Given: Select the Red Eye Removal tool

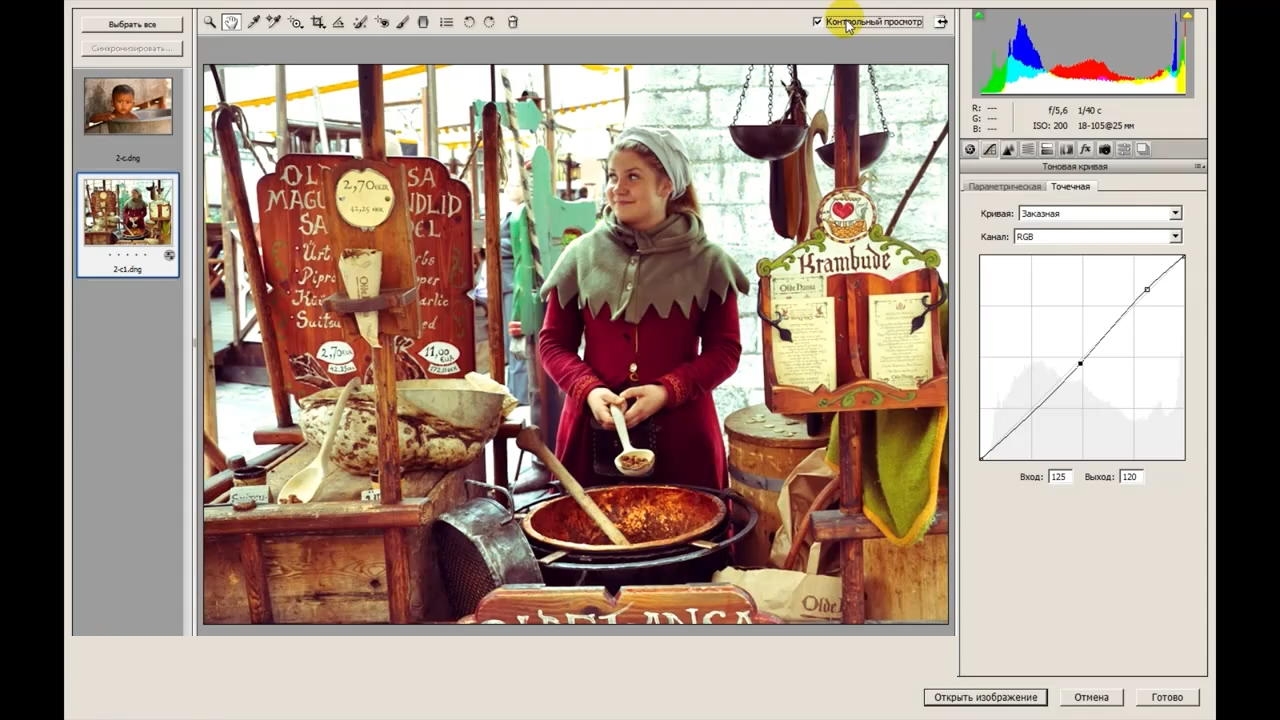Looking at the screenshot, I should (x=382, y=22).
